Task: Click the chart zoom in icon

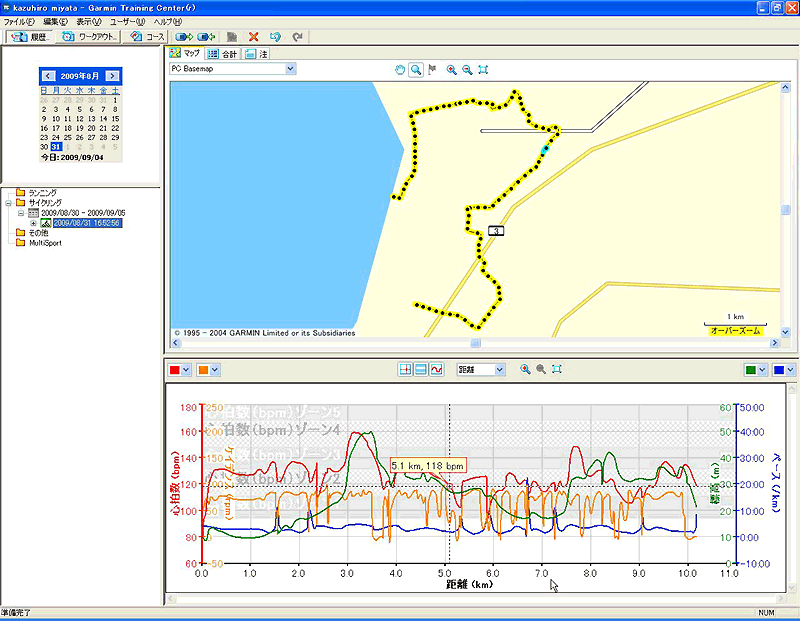Action: 525,369
